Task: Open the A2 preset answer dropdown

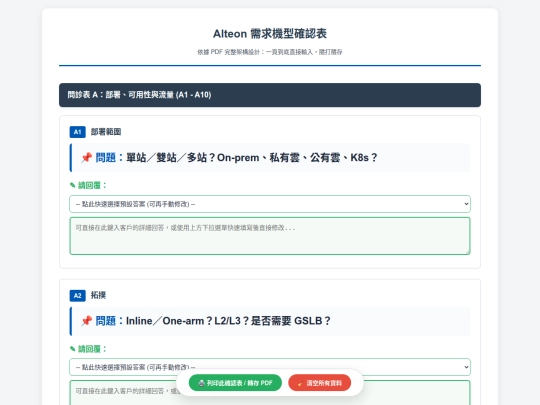Action: [x=270, y=367]
